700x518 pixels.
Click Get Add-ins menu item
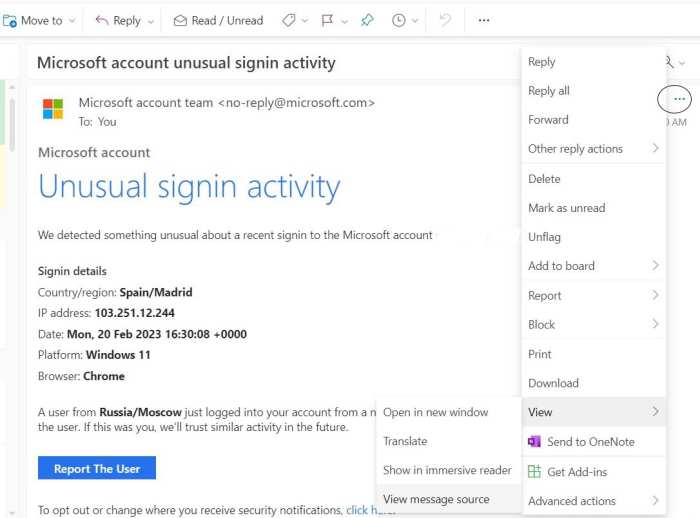tap(593, 472)
